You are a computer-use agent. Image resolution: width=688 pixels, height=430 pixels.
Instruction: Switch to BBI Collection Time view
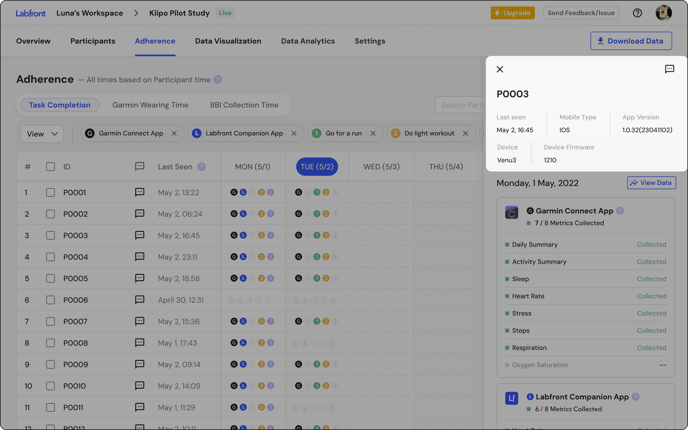click(x=244, y=105)
